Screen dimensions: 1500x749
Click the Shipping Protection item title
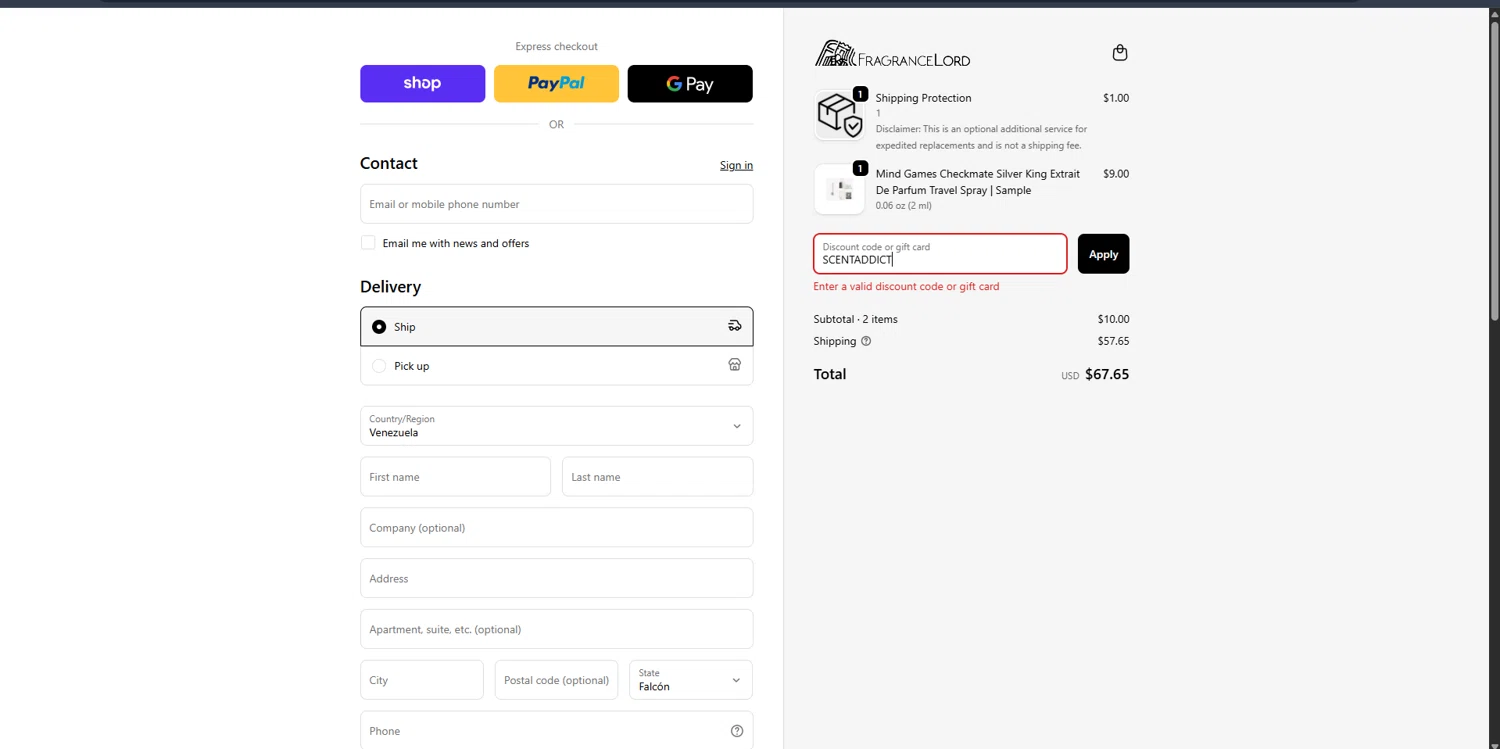(923, 98)
